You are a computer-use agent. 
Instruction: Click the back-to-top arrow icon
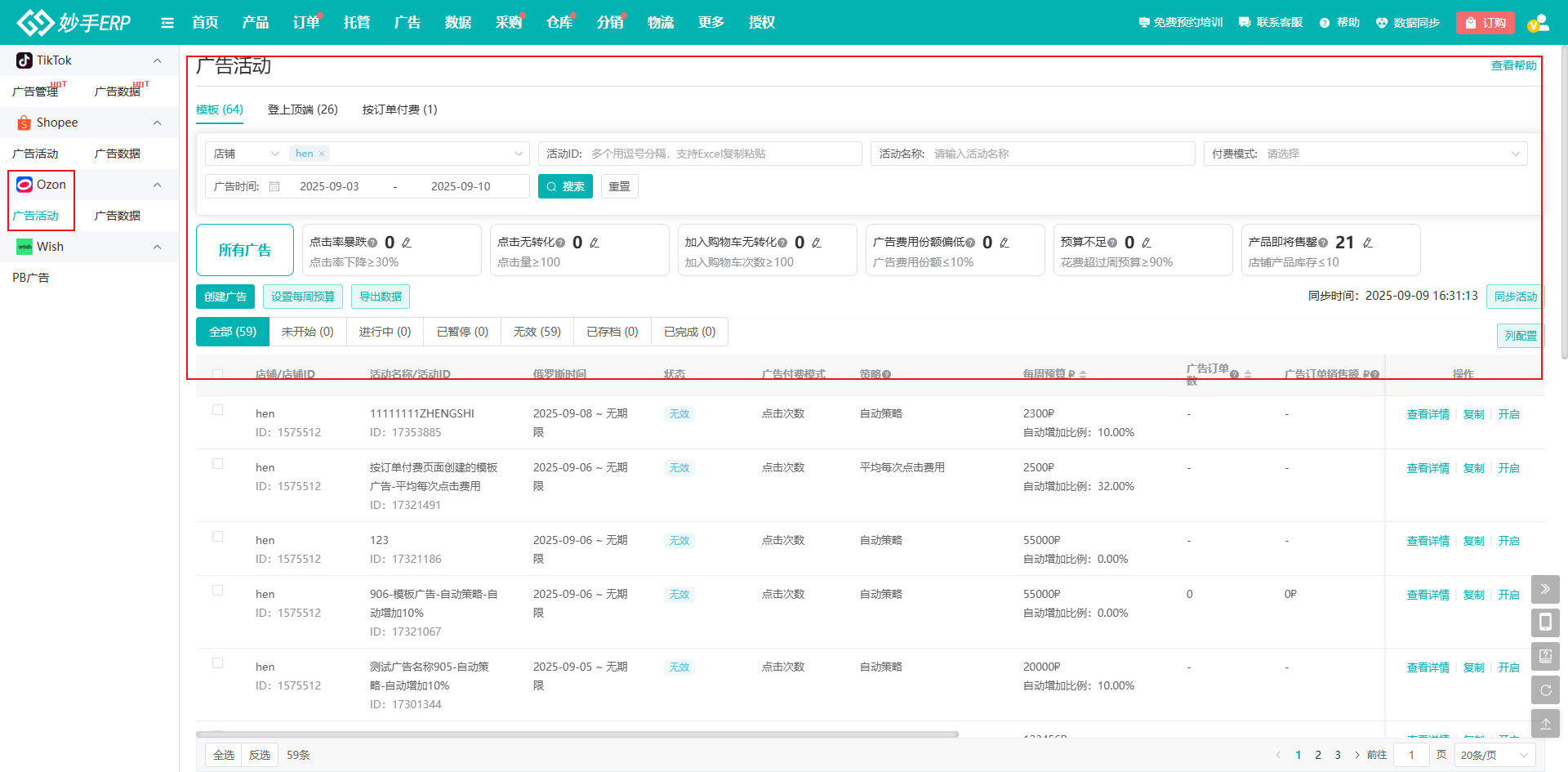coord(1545,724)
